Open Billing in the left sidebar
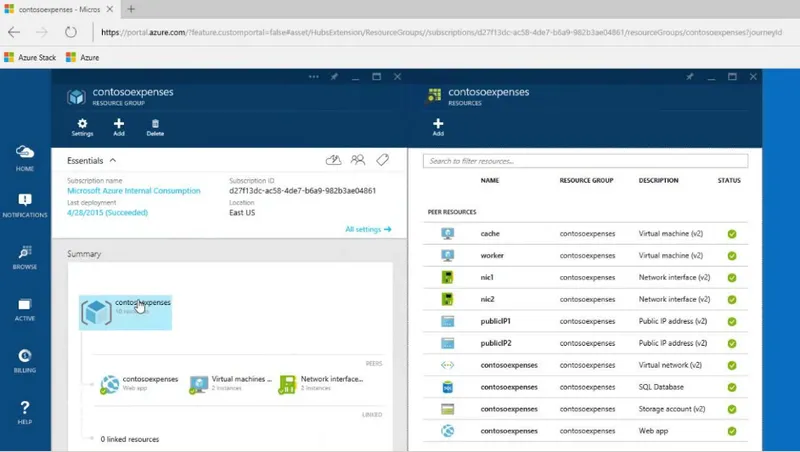Viewport: 800px width, 452px height. click(x=24, y=361)
